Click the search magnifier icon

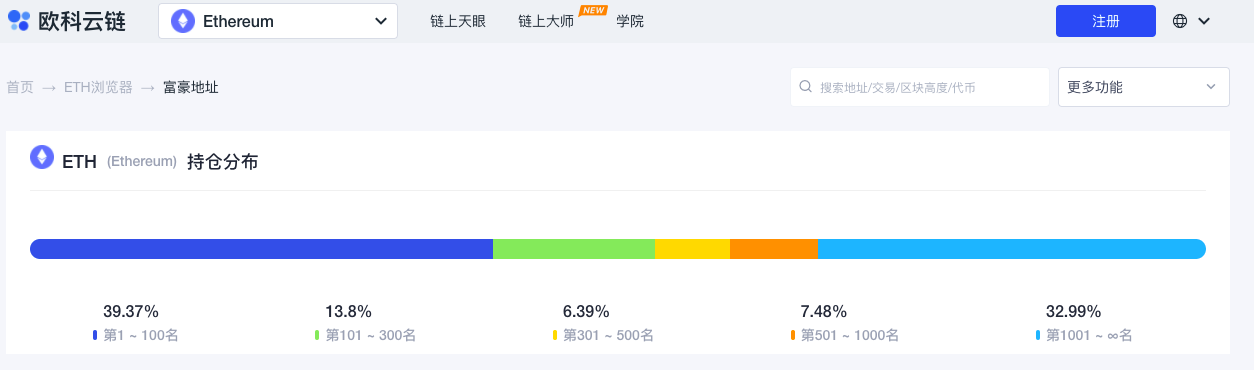point(805,87)
